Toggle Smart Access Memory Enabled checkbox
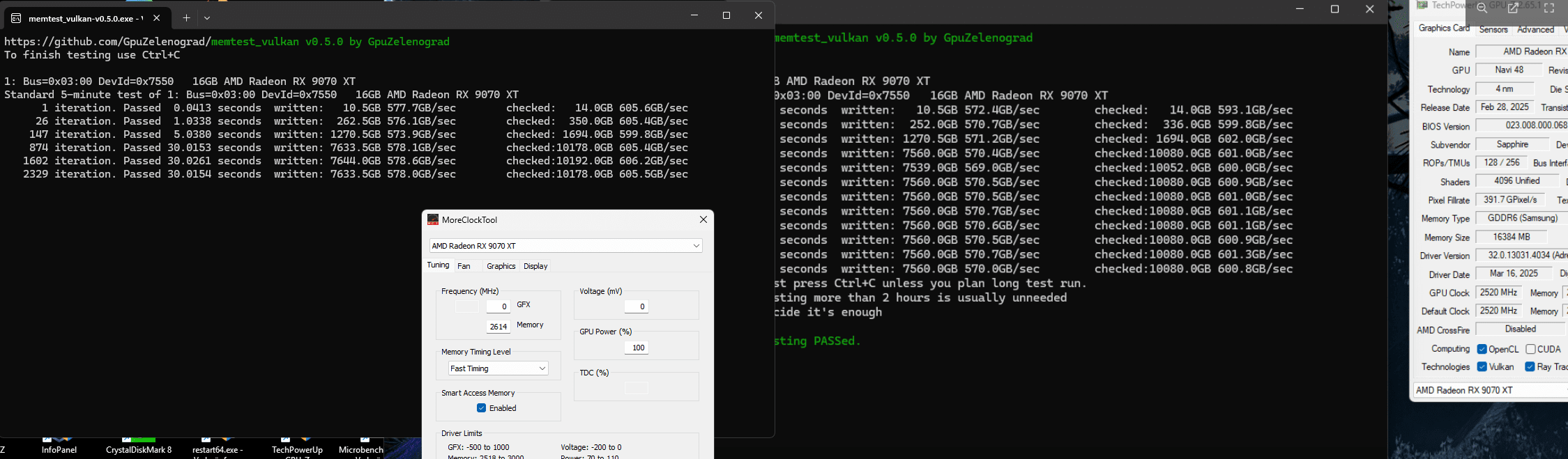 click(481, 408)
